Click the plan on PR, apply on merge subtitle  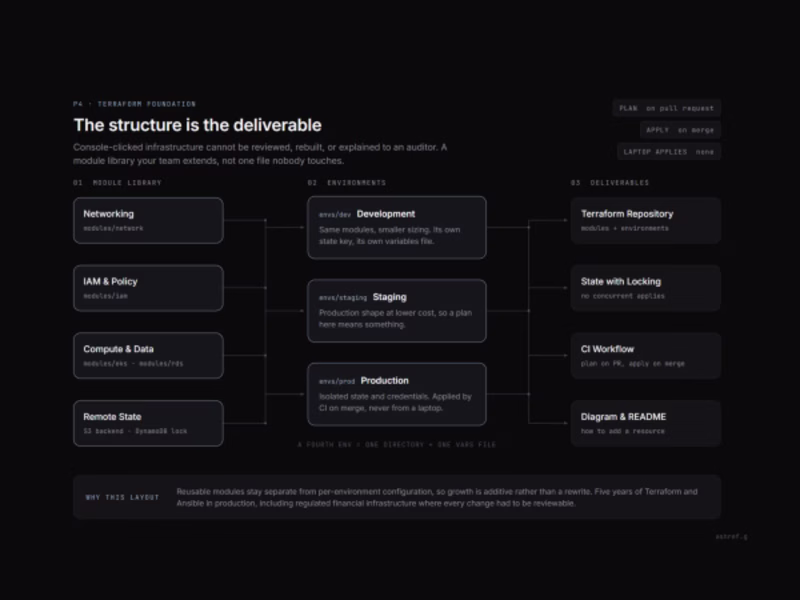coord(633,364)
